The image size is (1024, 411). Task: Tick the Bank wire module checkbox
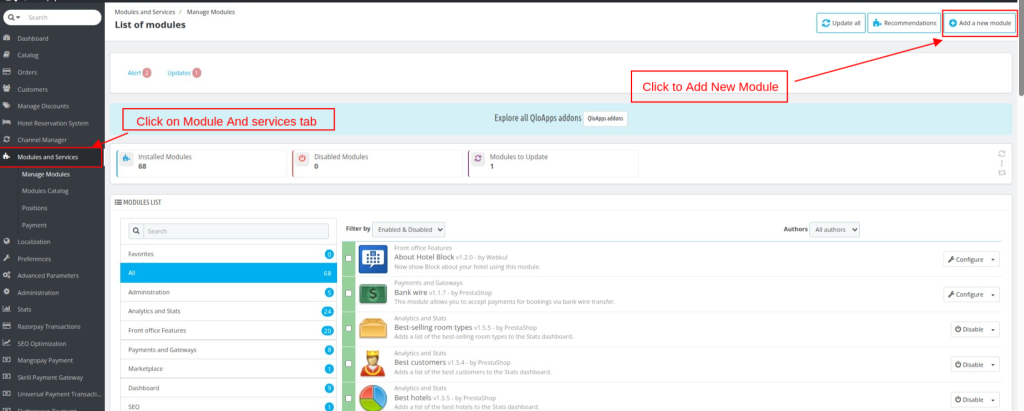coord(348,295)
